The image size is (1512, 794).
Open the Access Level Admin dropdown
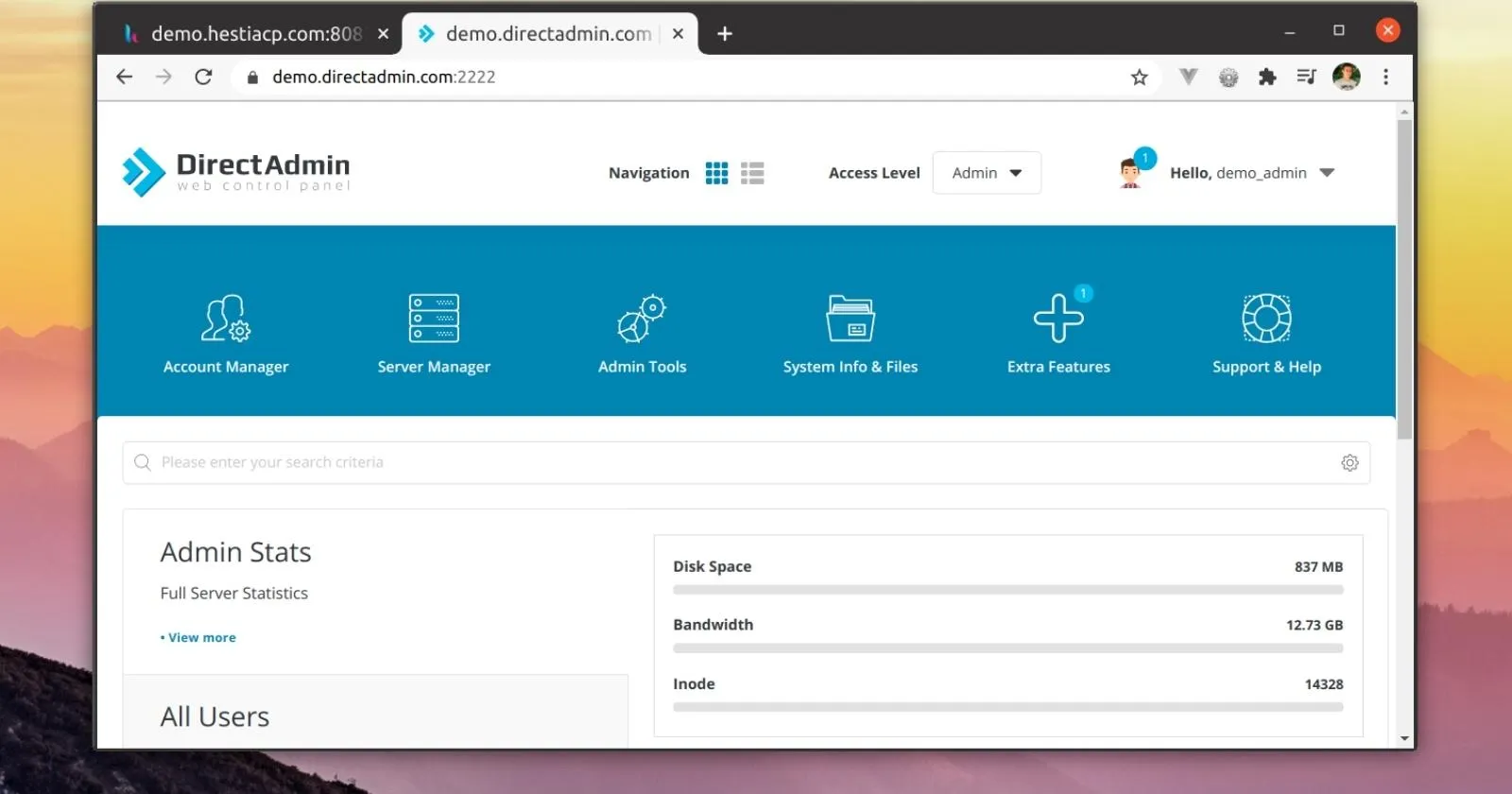coord(987,173)
